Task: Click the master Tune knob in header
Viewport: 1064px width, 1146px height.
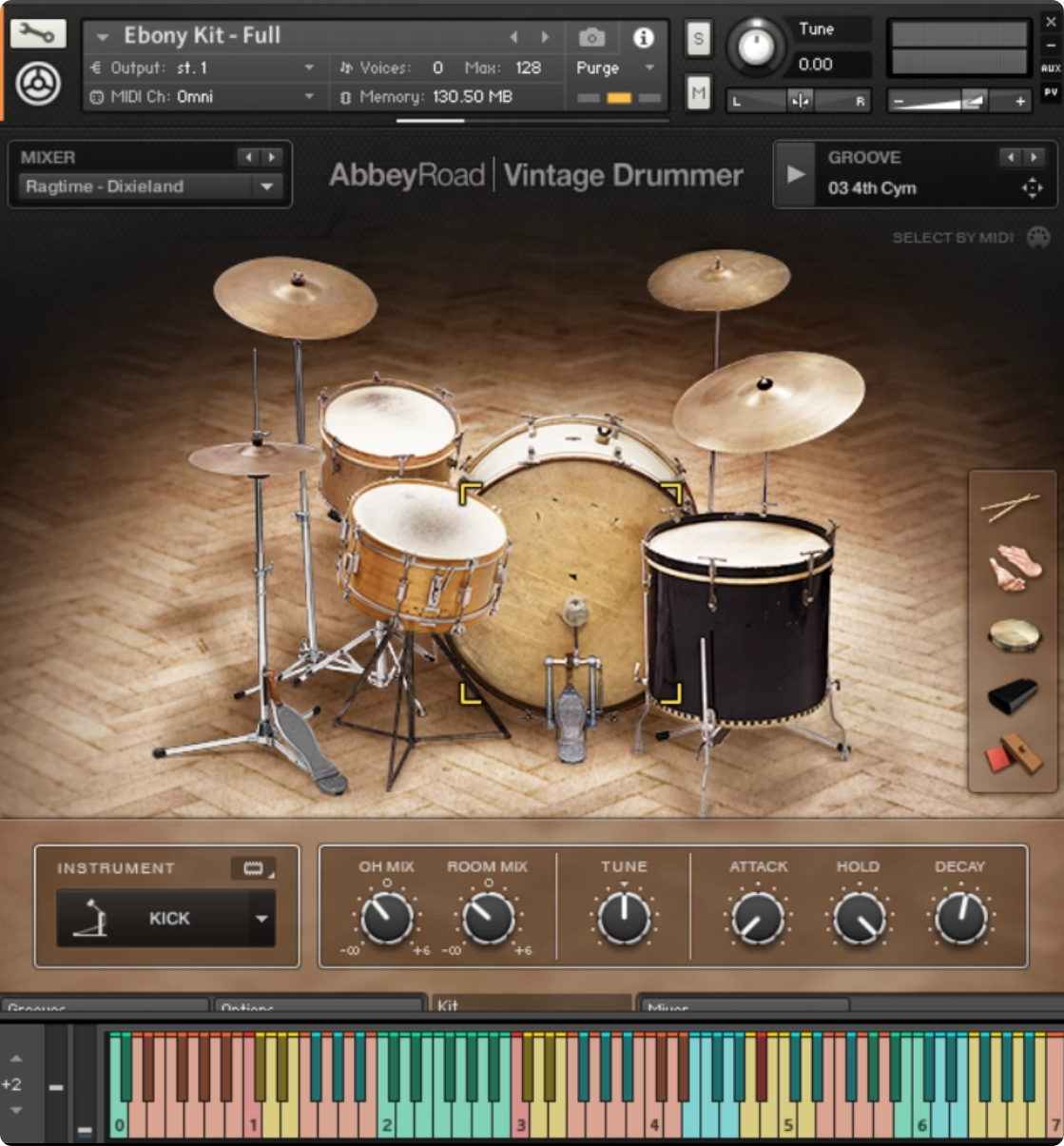Action: (756, 47)
